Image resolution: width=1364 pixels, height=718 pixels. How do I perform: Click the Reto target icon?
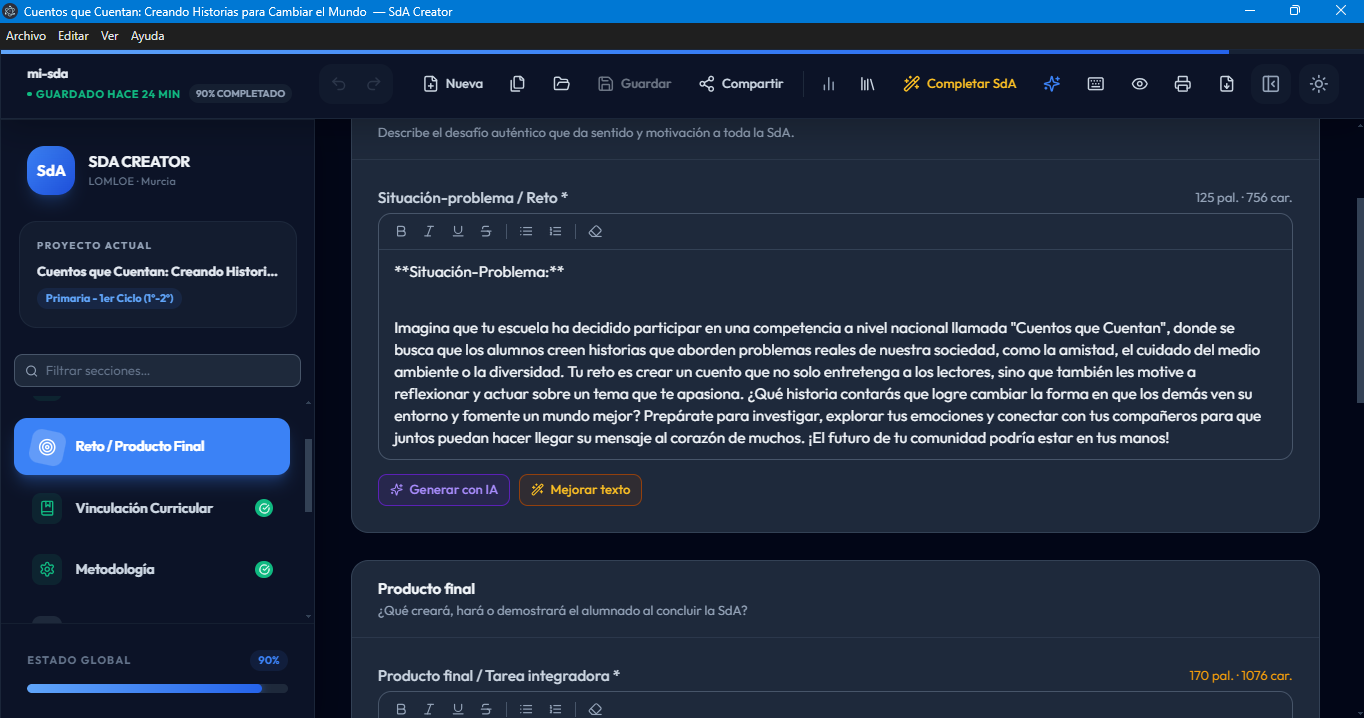[x=47, y=446]
